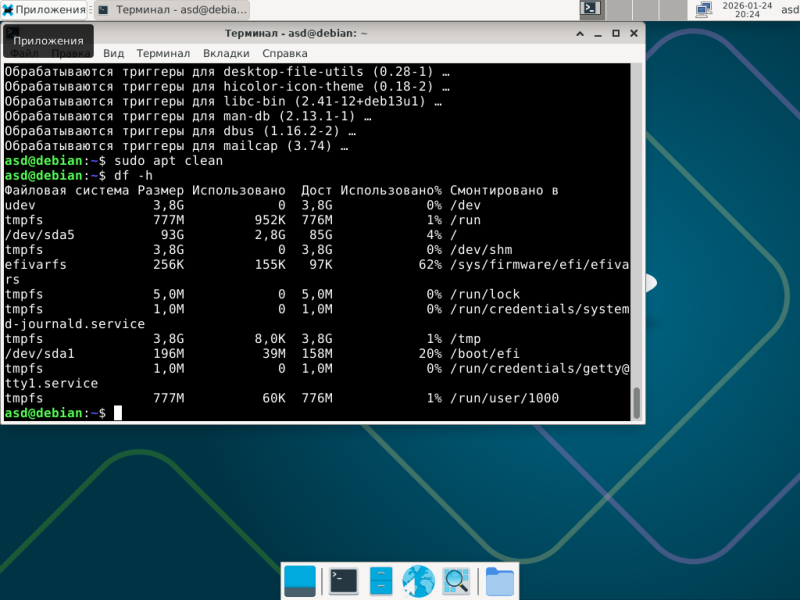Click the clock showing 2026-01-24 20:24
800x600 pixels.
(747, 10)
